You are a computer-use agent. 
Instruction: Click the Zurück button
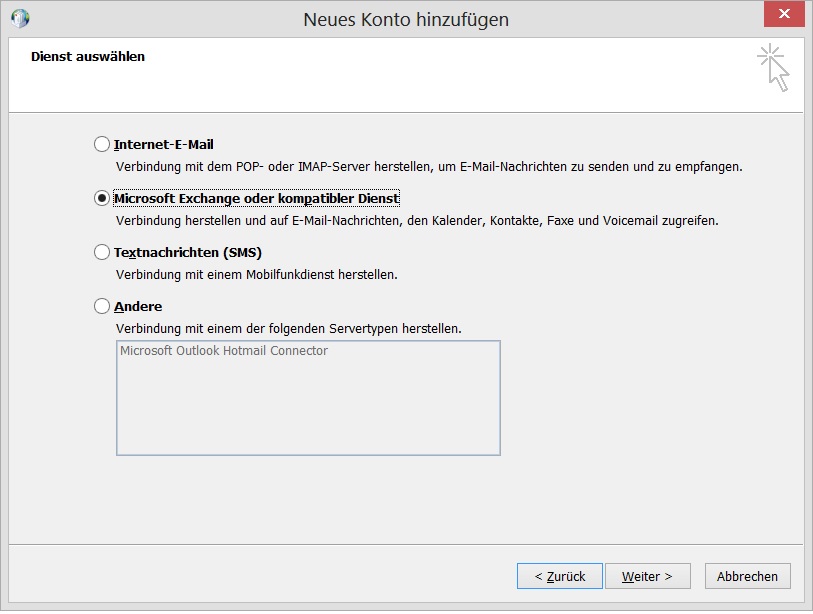559,576
